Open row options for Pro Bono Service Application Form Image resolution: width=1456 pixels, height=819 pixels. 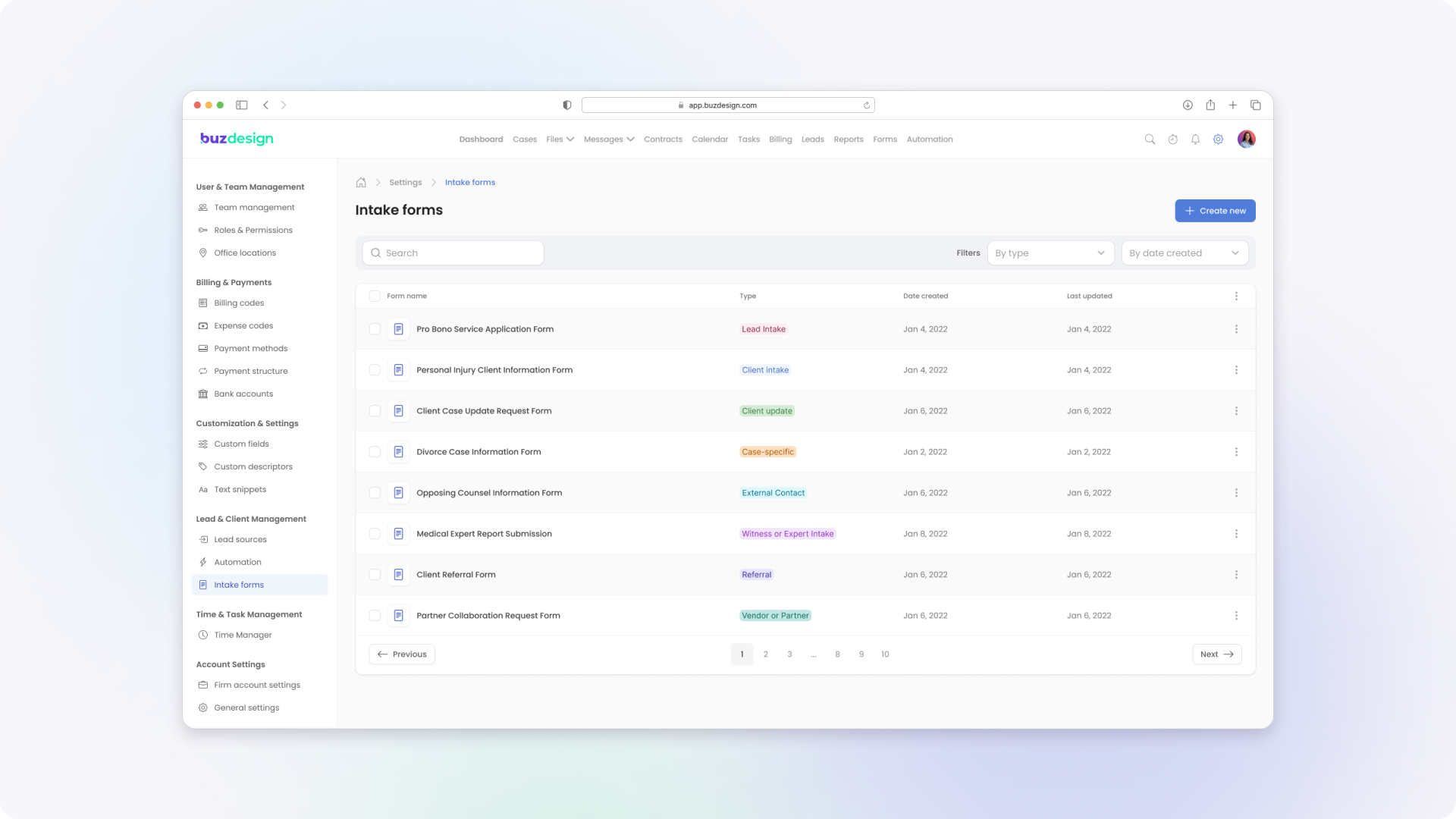coord(1236,329)
